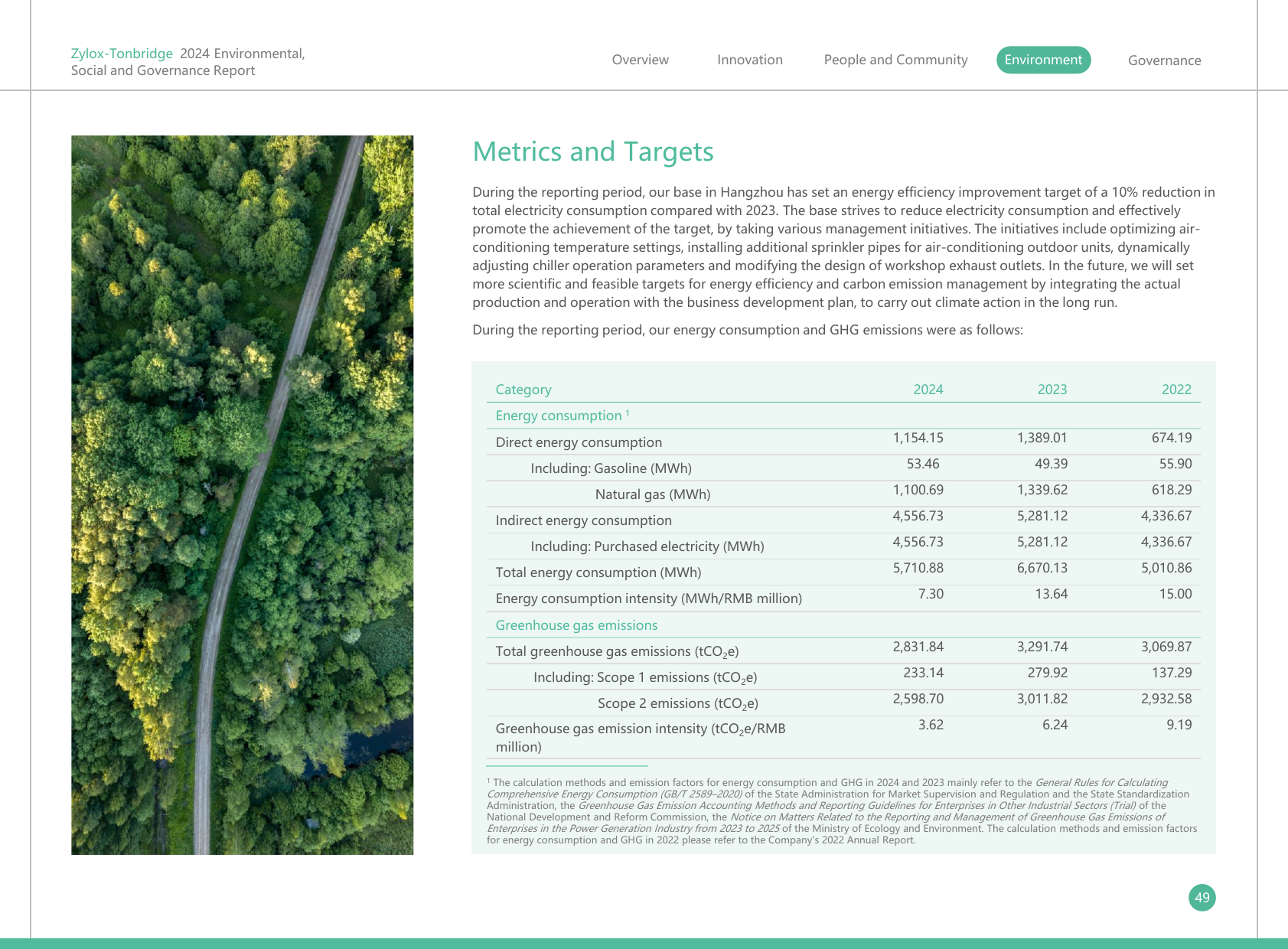Click the emissions value 2,831.84
Viewport: 1288px width, 949px height.
(918, 647)
